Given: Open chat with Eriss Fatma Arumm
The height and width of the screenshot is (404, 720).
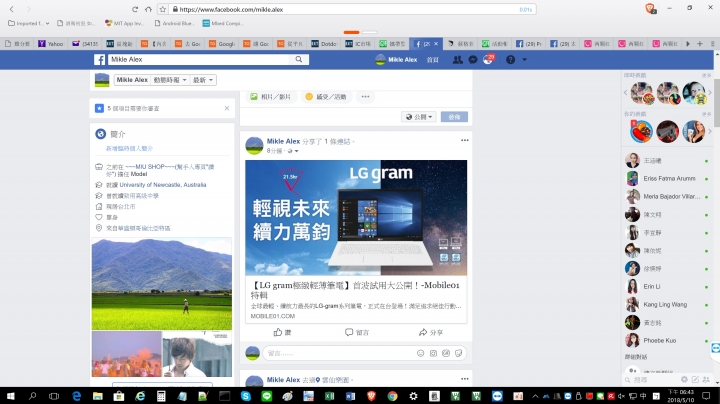Looking at the screenshot, I should click(x=667, y=178).
